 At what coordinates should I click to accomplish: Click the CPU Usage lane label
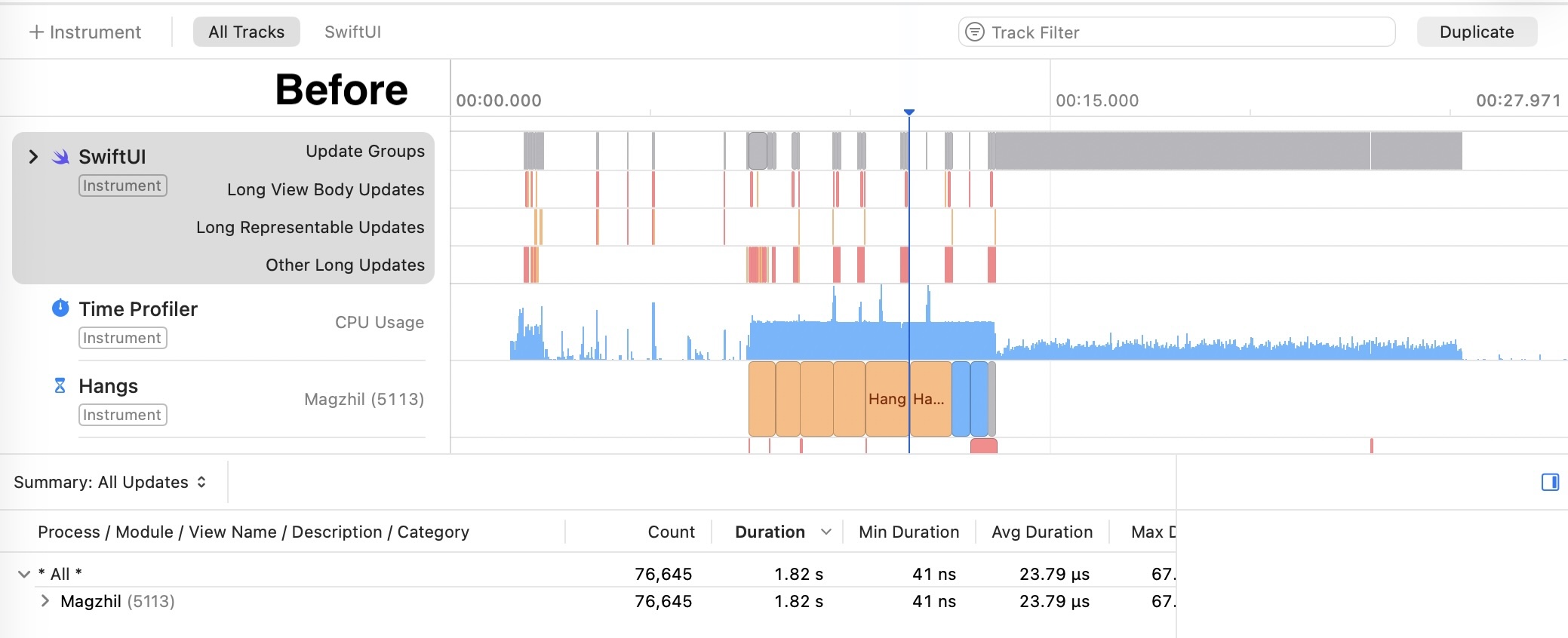click(x=380, y=322)
